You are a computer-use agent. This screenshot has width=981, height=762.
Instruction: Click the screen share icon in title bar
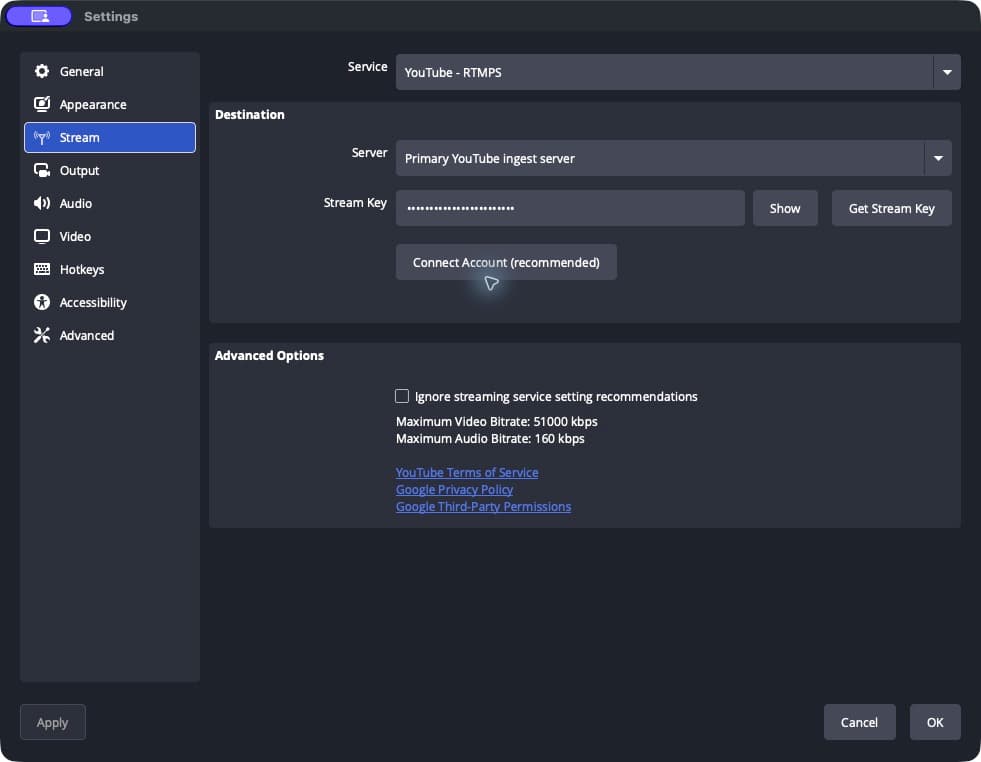click(x=39, y=16)
